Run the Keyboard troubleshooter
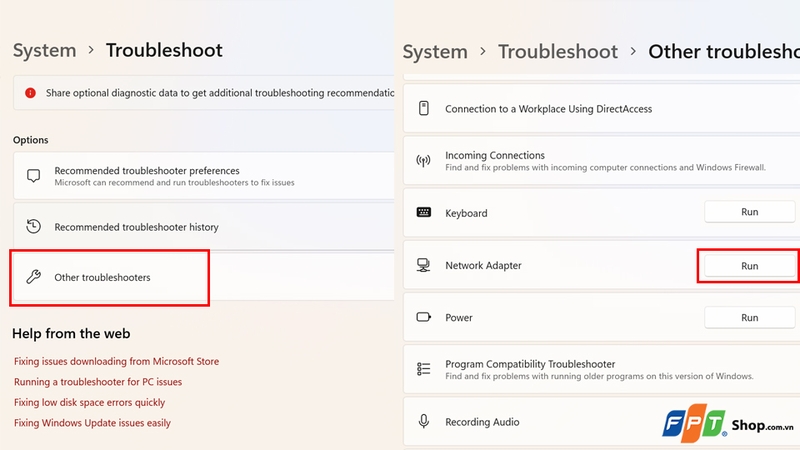Image resolution: width=800 pixels, height=450 pixels. (749, 212)
